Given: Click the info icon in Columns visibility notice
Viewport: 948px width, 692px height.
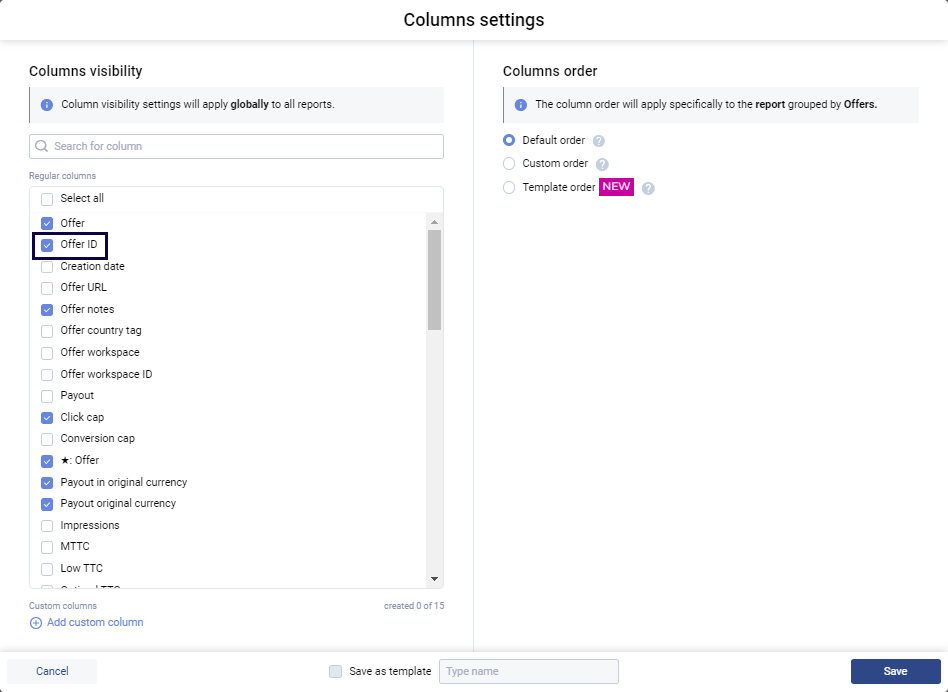Looking at the screenshot, I should coord(46,105).
